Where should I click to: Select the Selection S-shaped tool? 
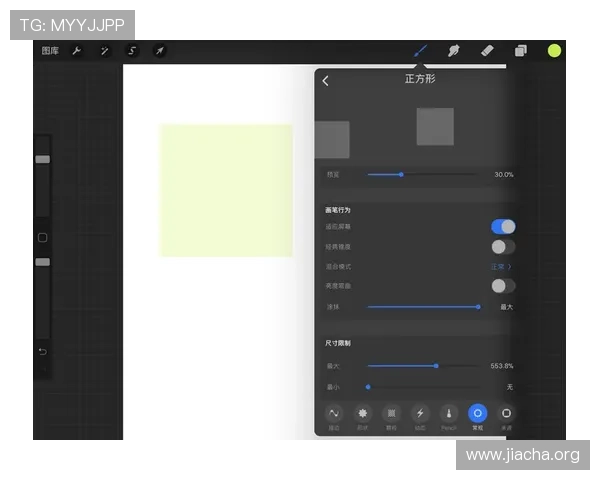pos(132,51)
